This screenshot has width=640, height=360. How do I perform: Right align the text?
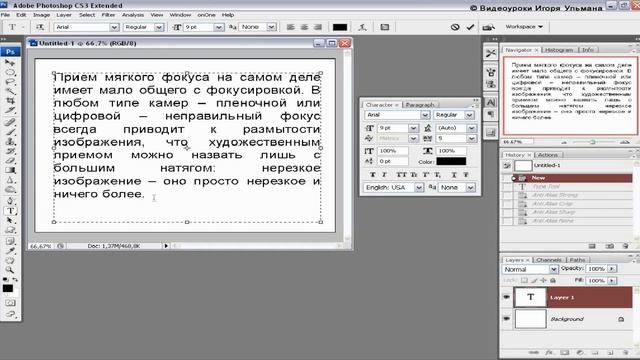point(318,27)
